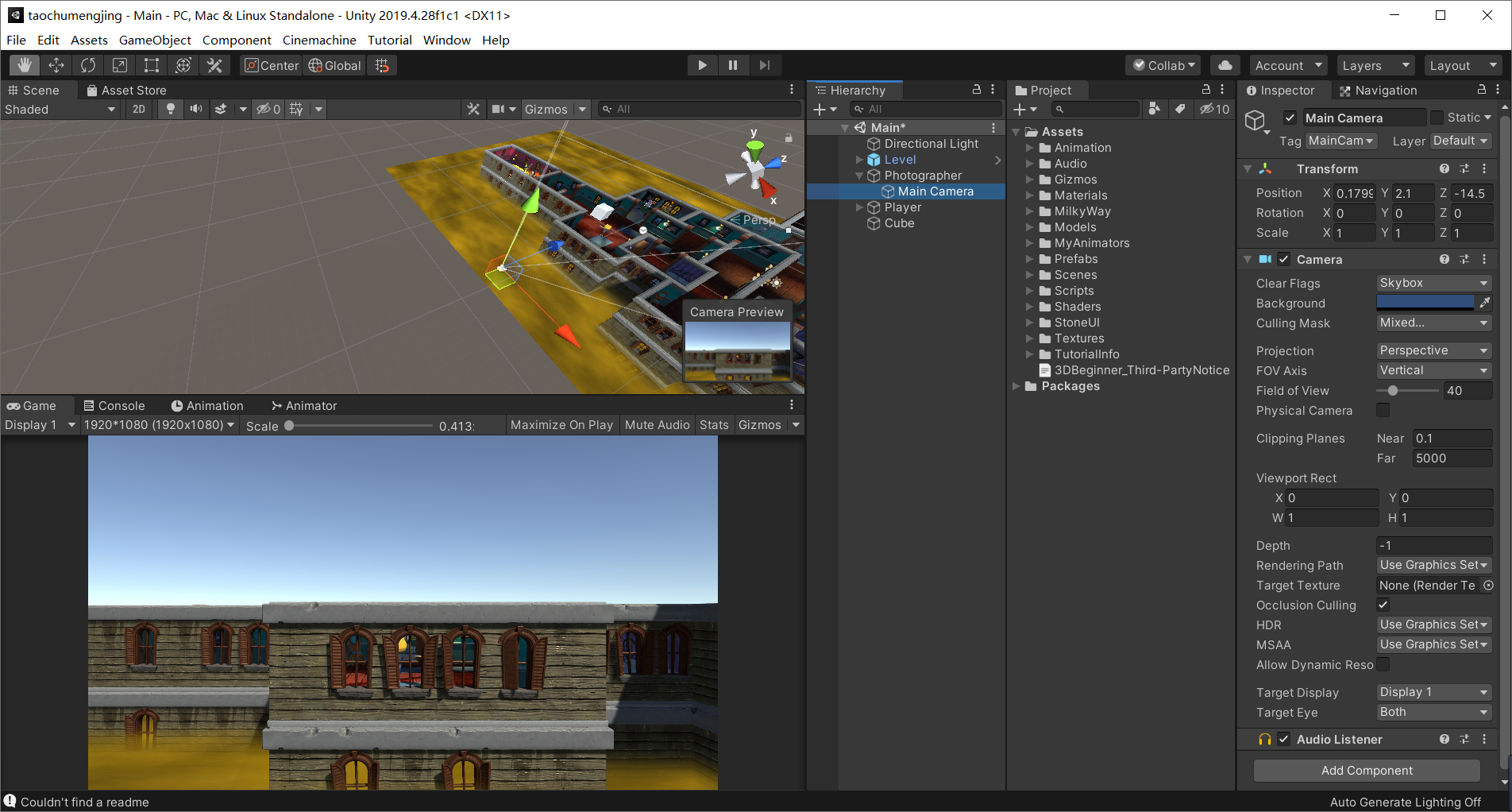The width and height of the screenshot is (1512, 812).
Task: Open the GameObject menu
Action: [x=155, y=40]
